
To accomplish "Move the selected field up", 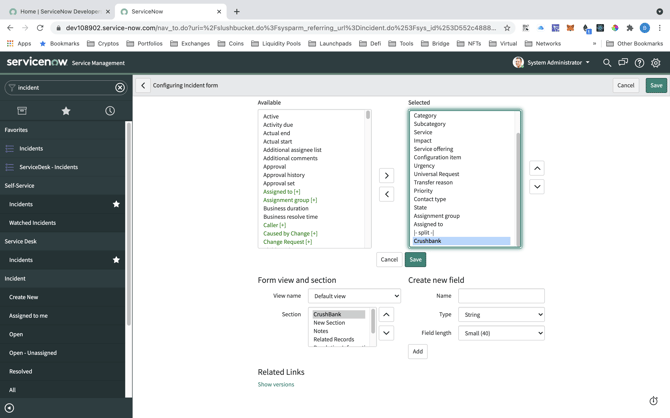I will 537,168.
